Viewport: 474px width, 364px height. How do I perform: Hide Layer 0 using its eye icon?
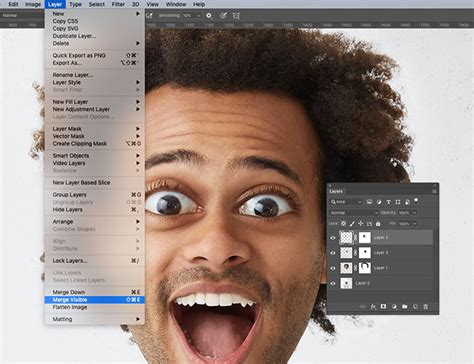pos(333,284)
